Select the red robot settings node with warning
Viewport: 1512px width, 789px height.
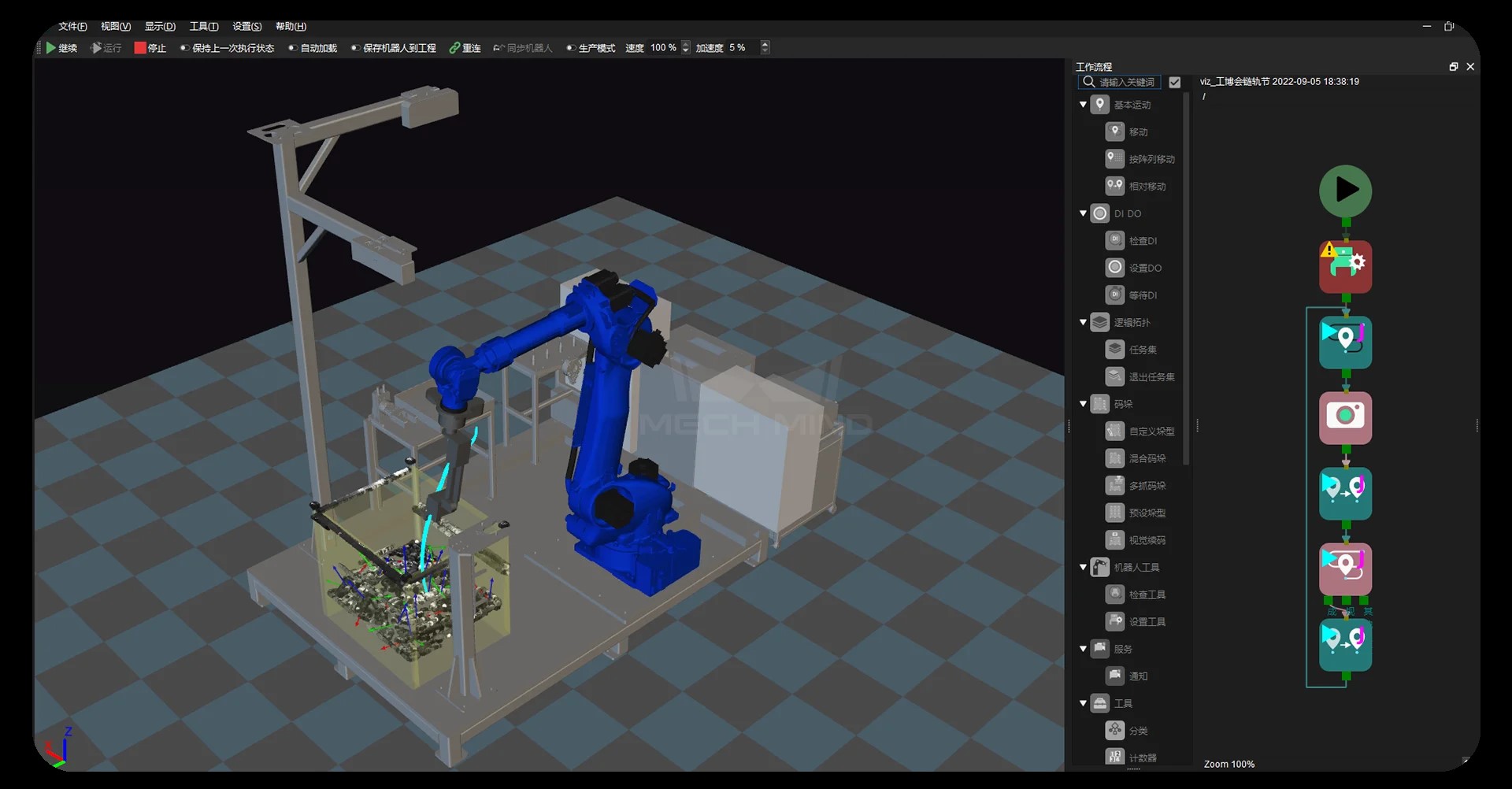(x=1345, y=266)
